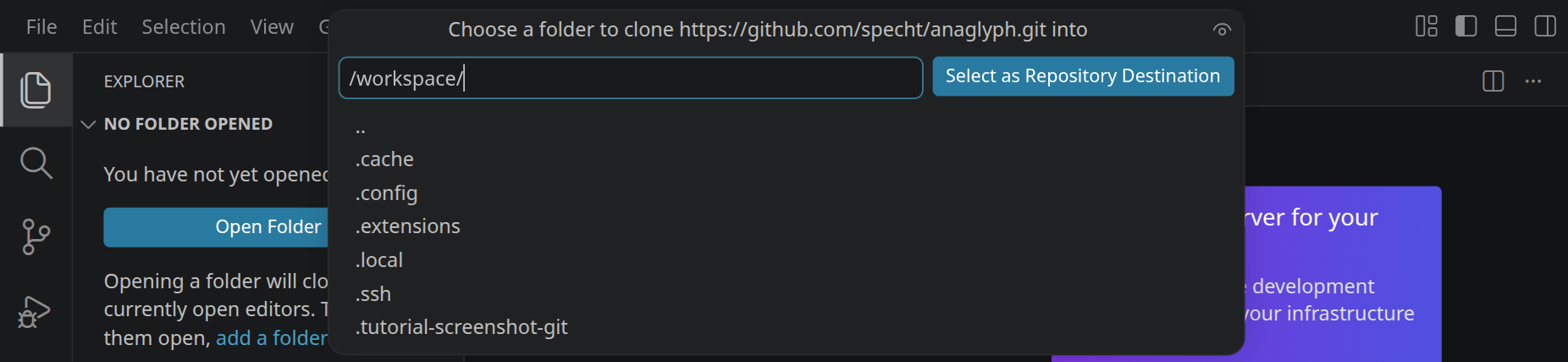Toggle the bottom Panel visibility
Viewport: 1568px width, 362px height.
click(x=1505, y=26)
